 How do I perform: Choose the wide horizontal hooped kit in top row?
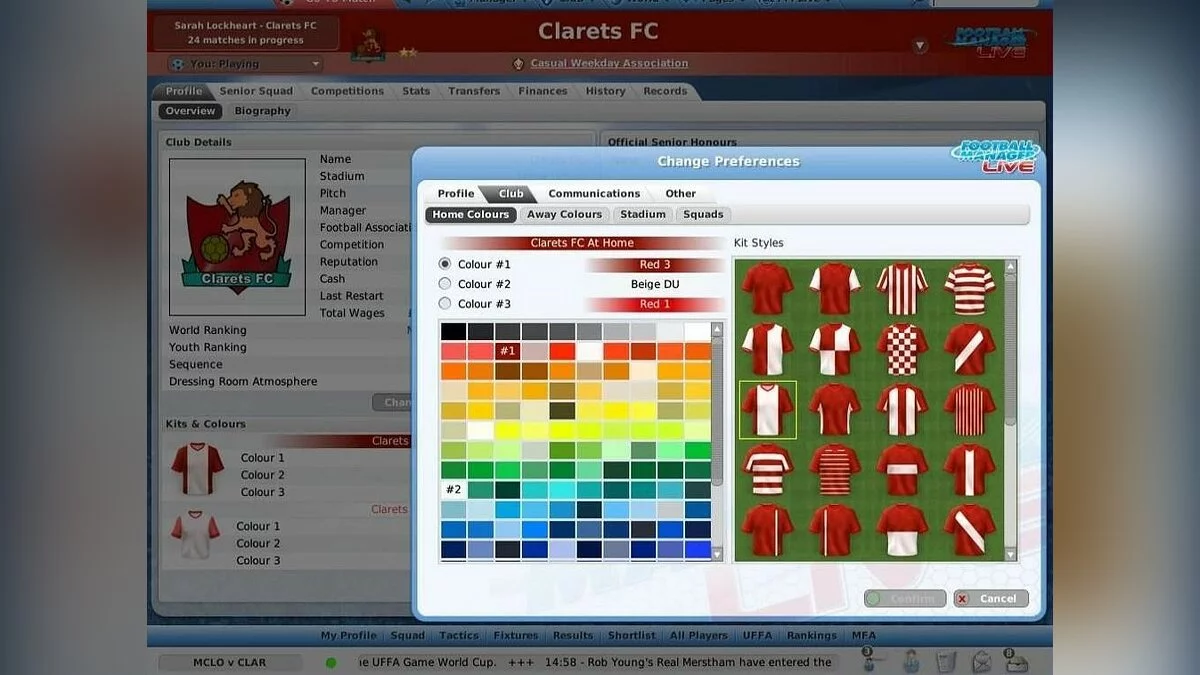click(969, 289)
